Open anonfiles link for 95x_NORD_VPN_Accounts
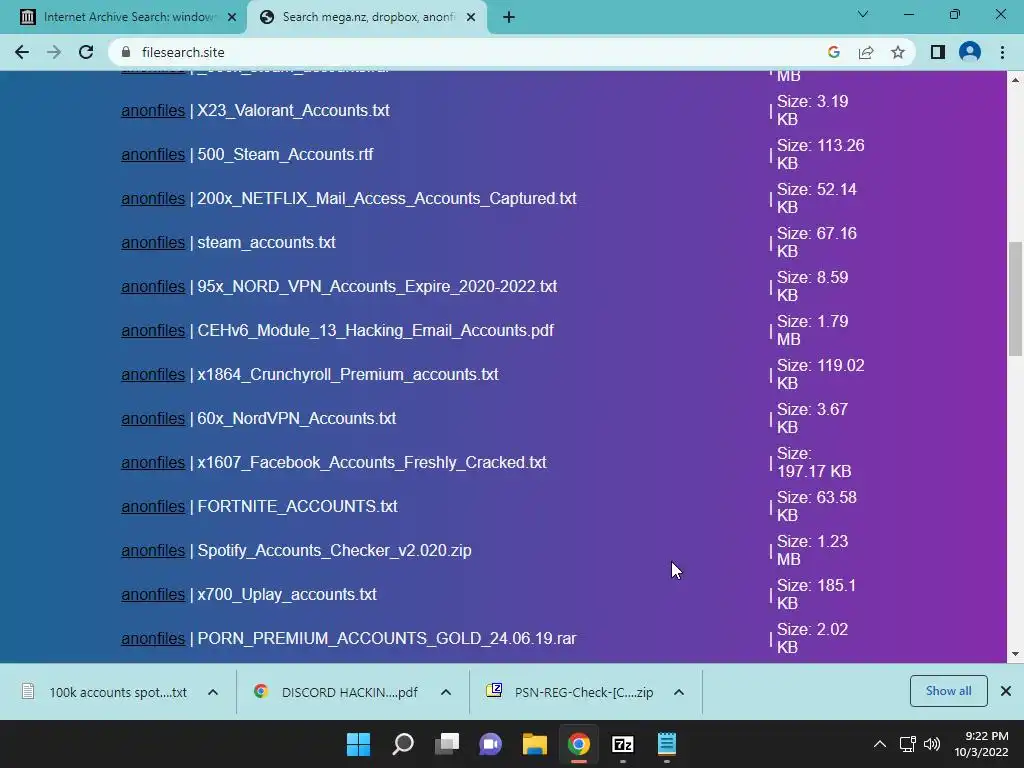1024x768 pixels. pos(153,286)
